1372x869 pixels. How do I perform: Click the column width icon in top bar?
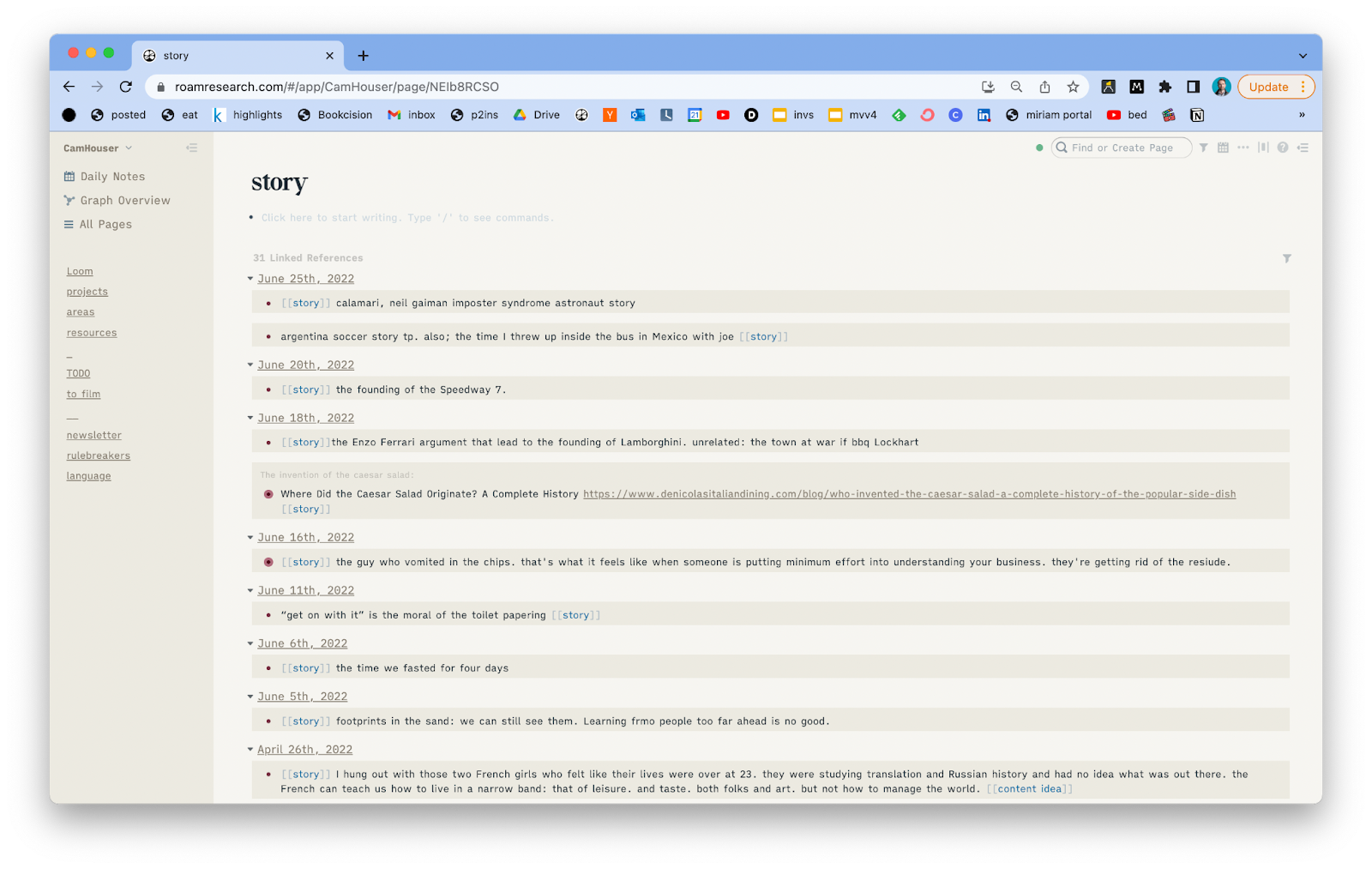[1263, 148]
